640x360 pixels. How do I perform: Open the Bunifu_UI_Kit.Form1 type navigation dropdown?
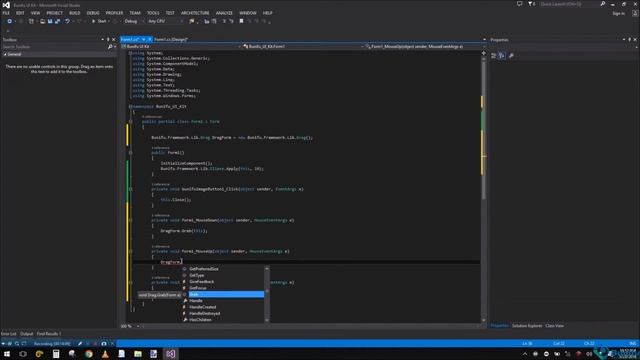coord(302,47)
